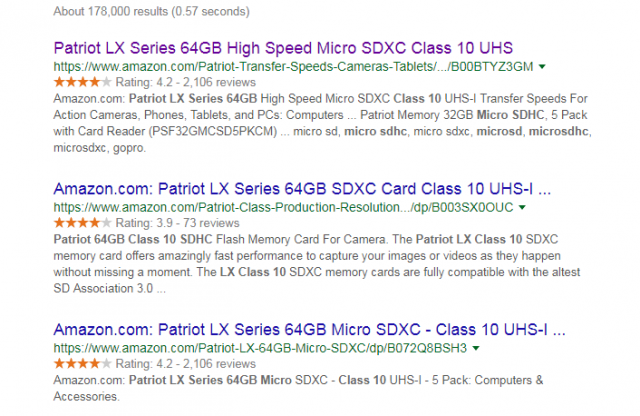Expand the dropdown arrow beside the B003SX0OUC URL
The image size is (640, 416).
coord(521,208)
